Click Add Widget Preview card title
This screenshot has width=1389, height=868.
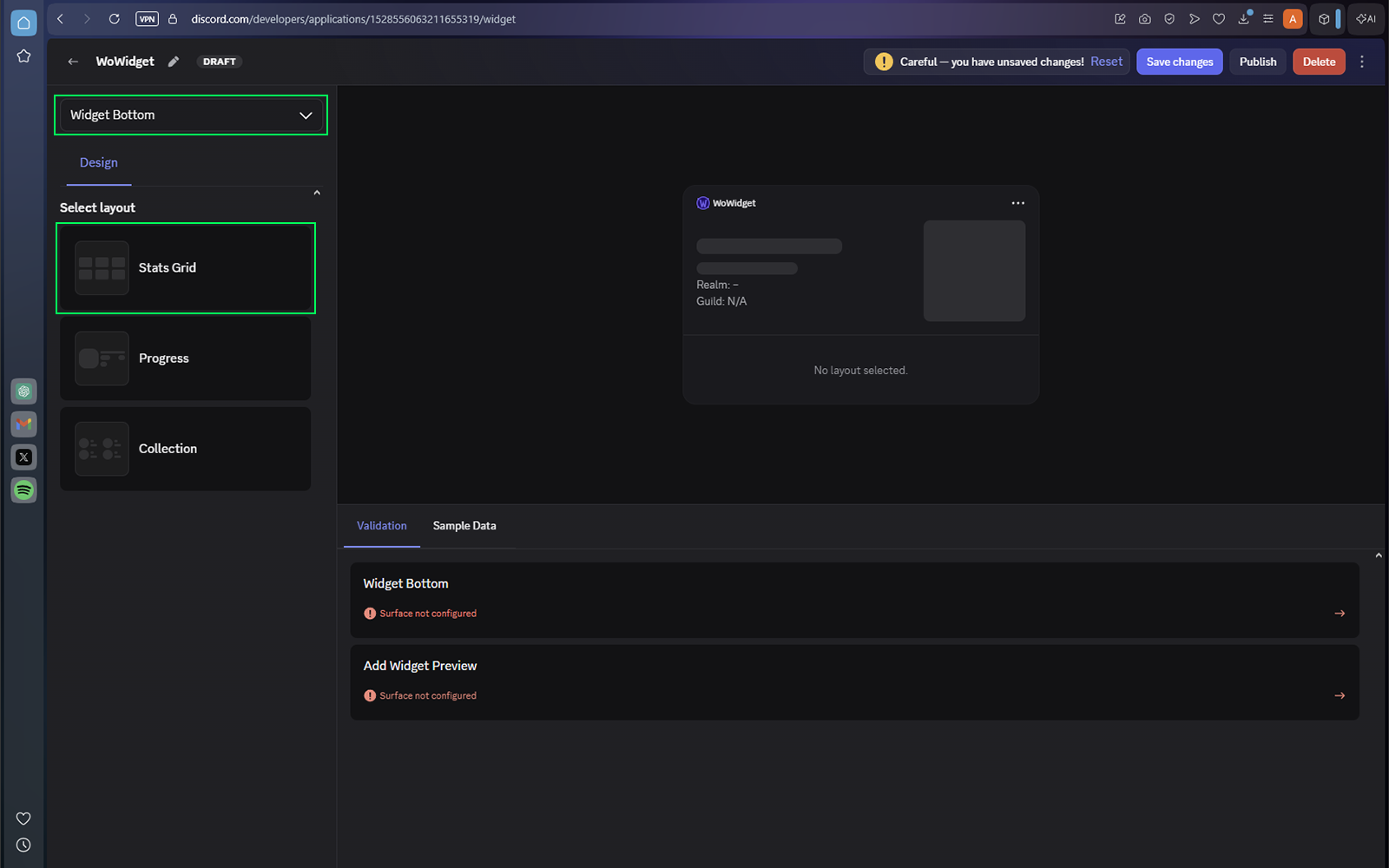point(420,666)
